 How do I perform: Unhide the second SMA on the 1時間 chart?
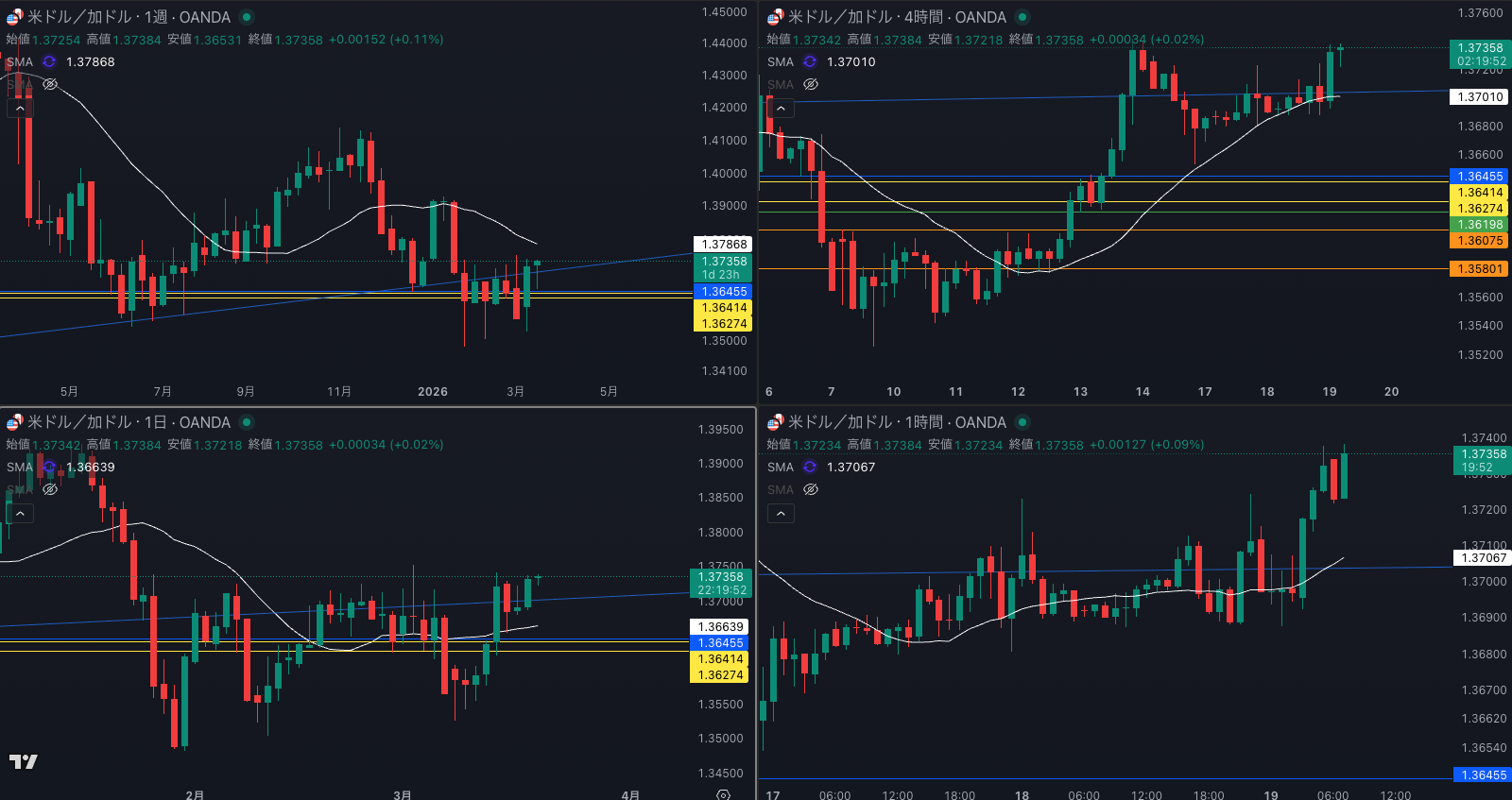click(x=811, y=489)
